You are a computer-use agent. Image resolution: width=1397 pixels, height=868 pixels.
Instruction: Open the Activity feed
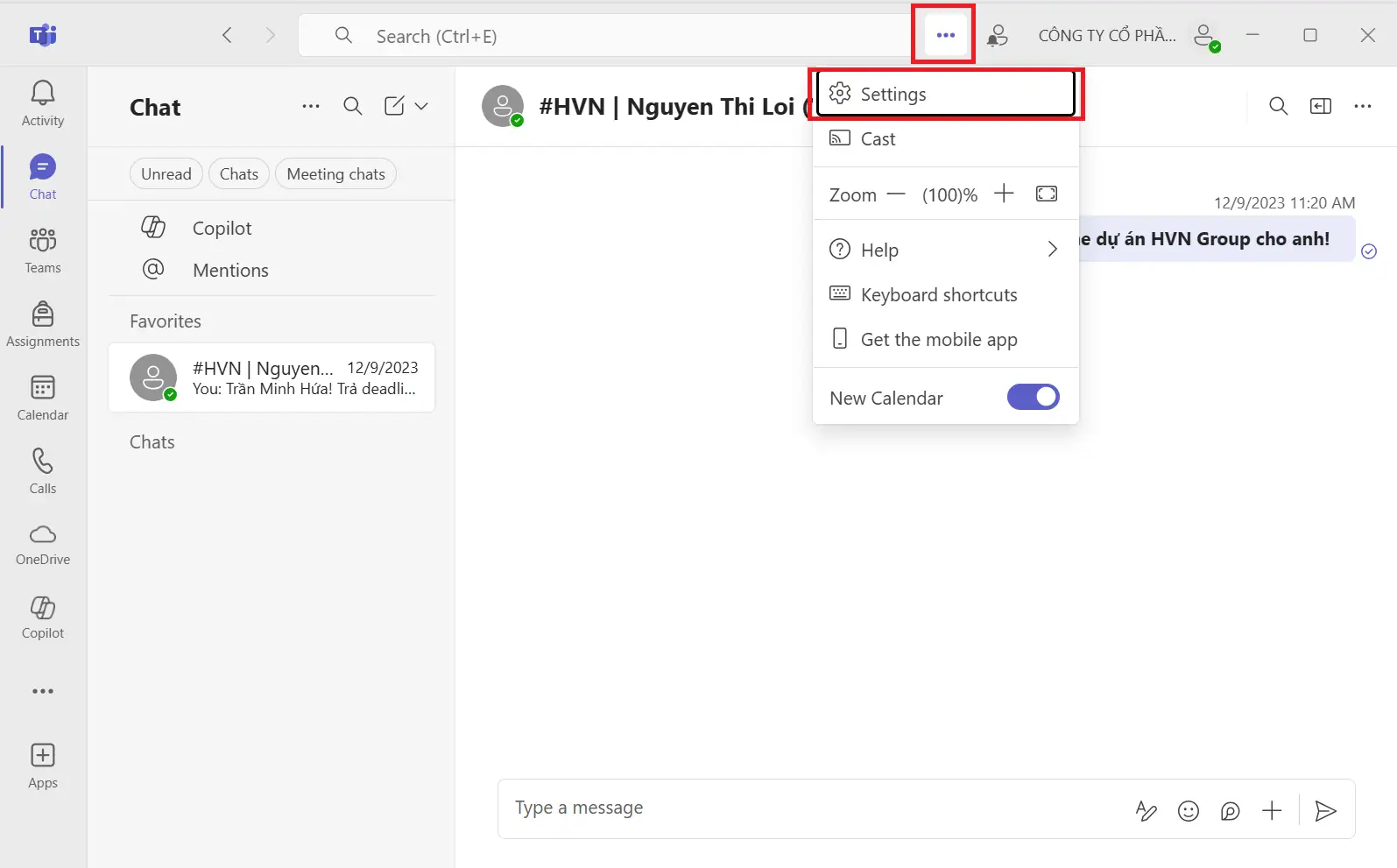click(x=42, y=103)
